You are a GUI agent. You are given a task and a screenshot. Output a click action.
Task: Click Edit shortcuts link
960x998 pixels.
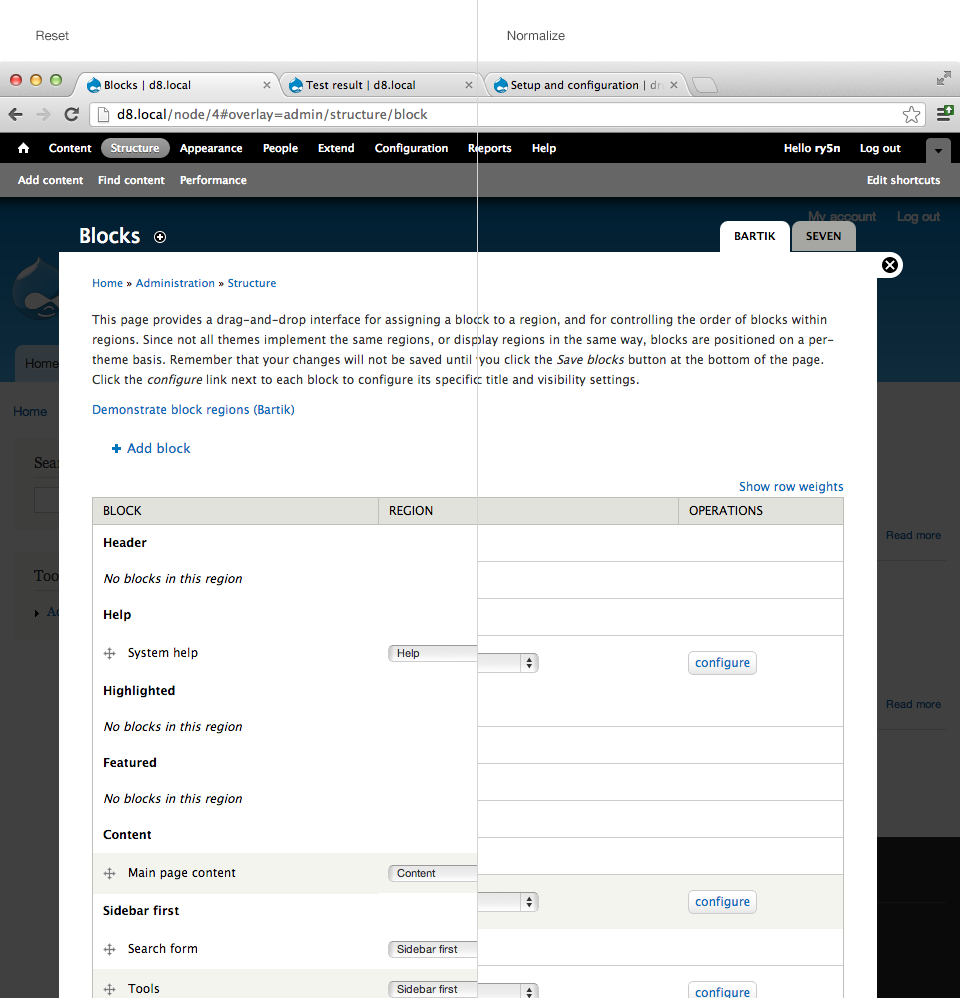pyautogui.click(x=903, y=180)
